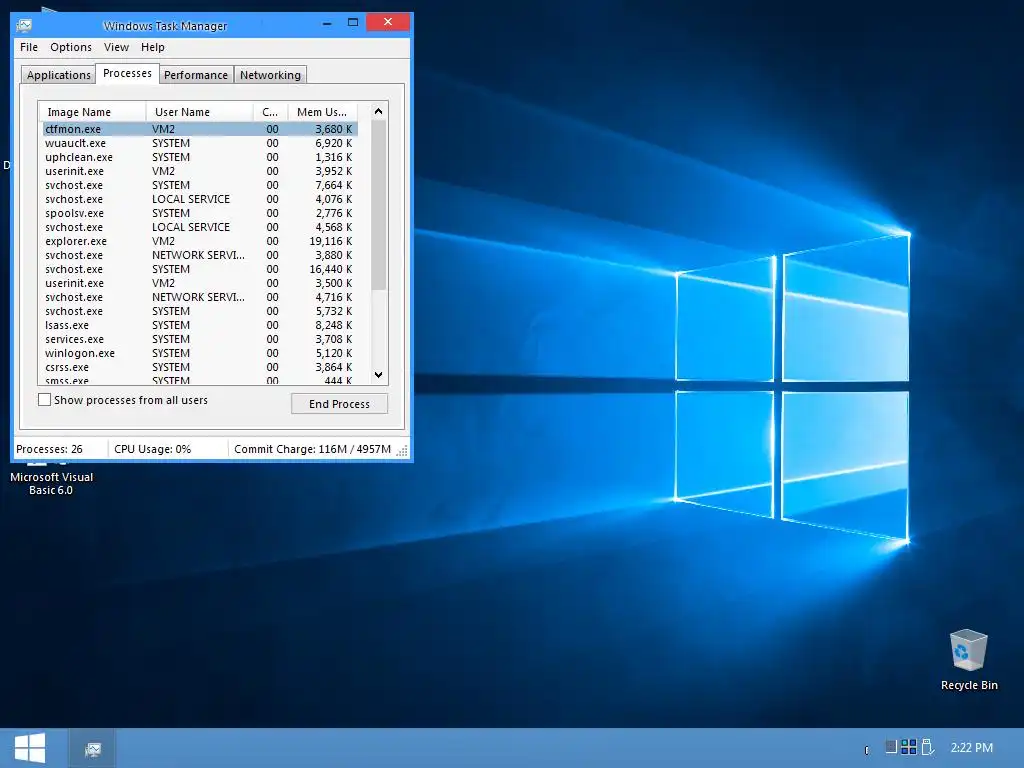The width and height of the screenshot is (1024, 768).
Task: Sort by the Image Name column header
Action: tap(93, 112)
